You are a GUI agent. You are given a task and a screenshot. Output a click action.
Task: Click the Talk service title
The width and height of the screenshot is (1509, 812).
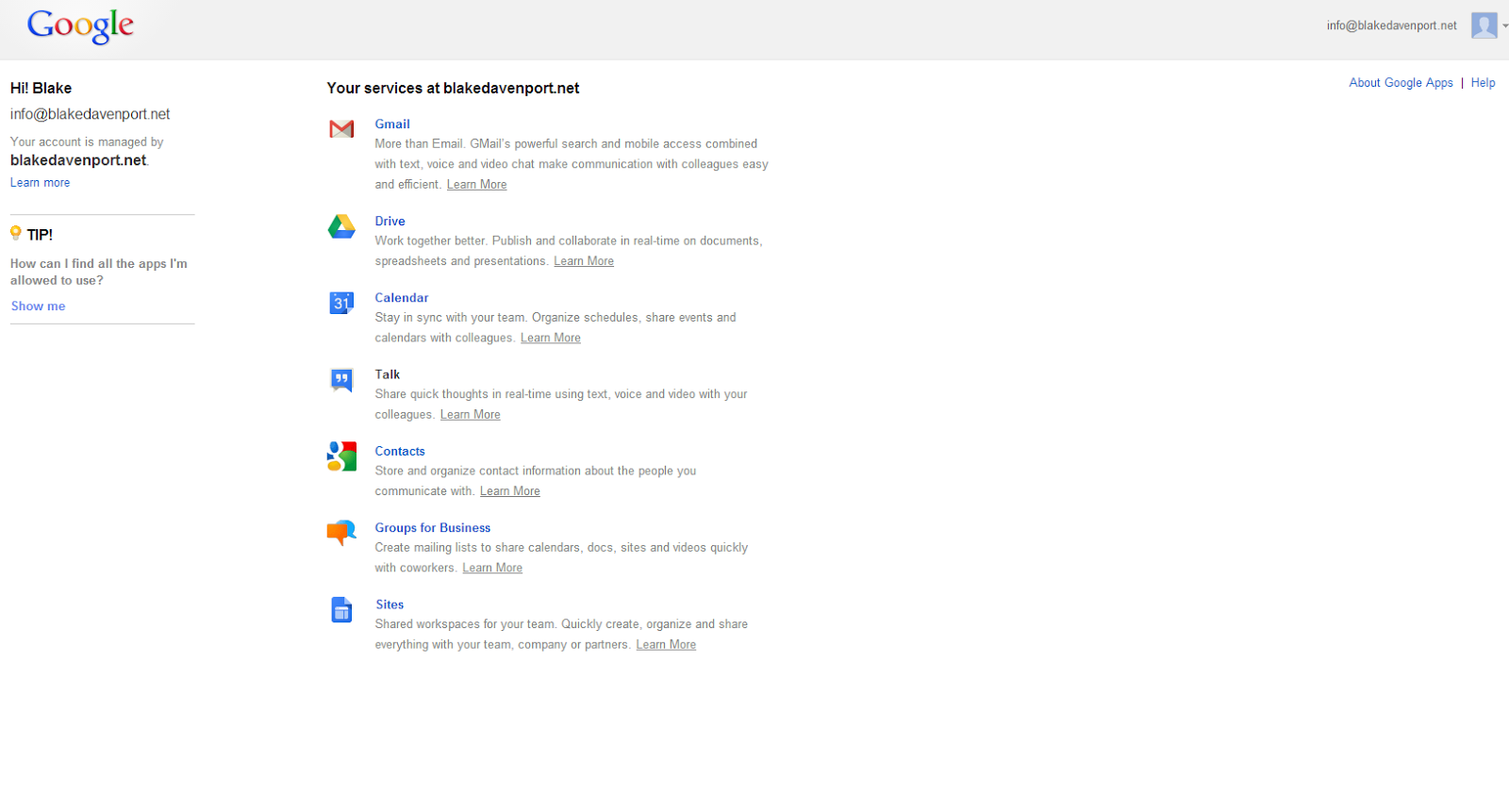[388, 374]
